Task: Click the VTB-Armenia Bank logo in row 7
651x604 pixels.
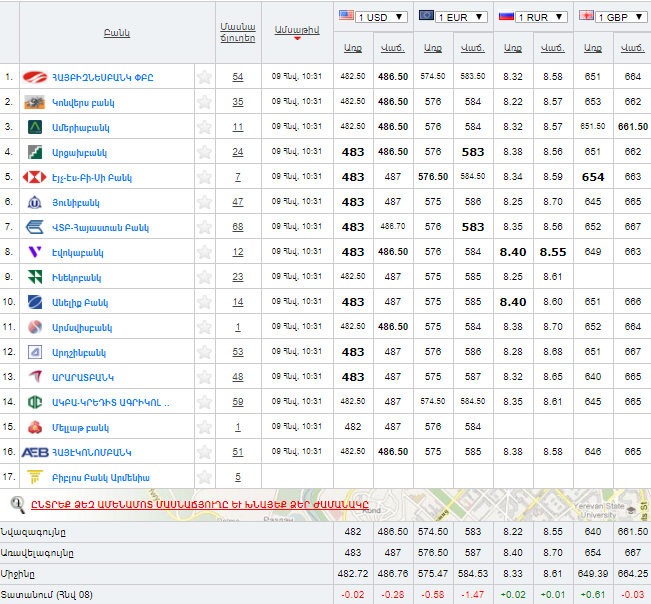Action: click(x=35, y=227)
